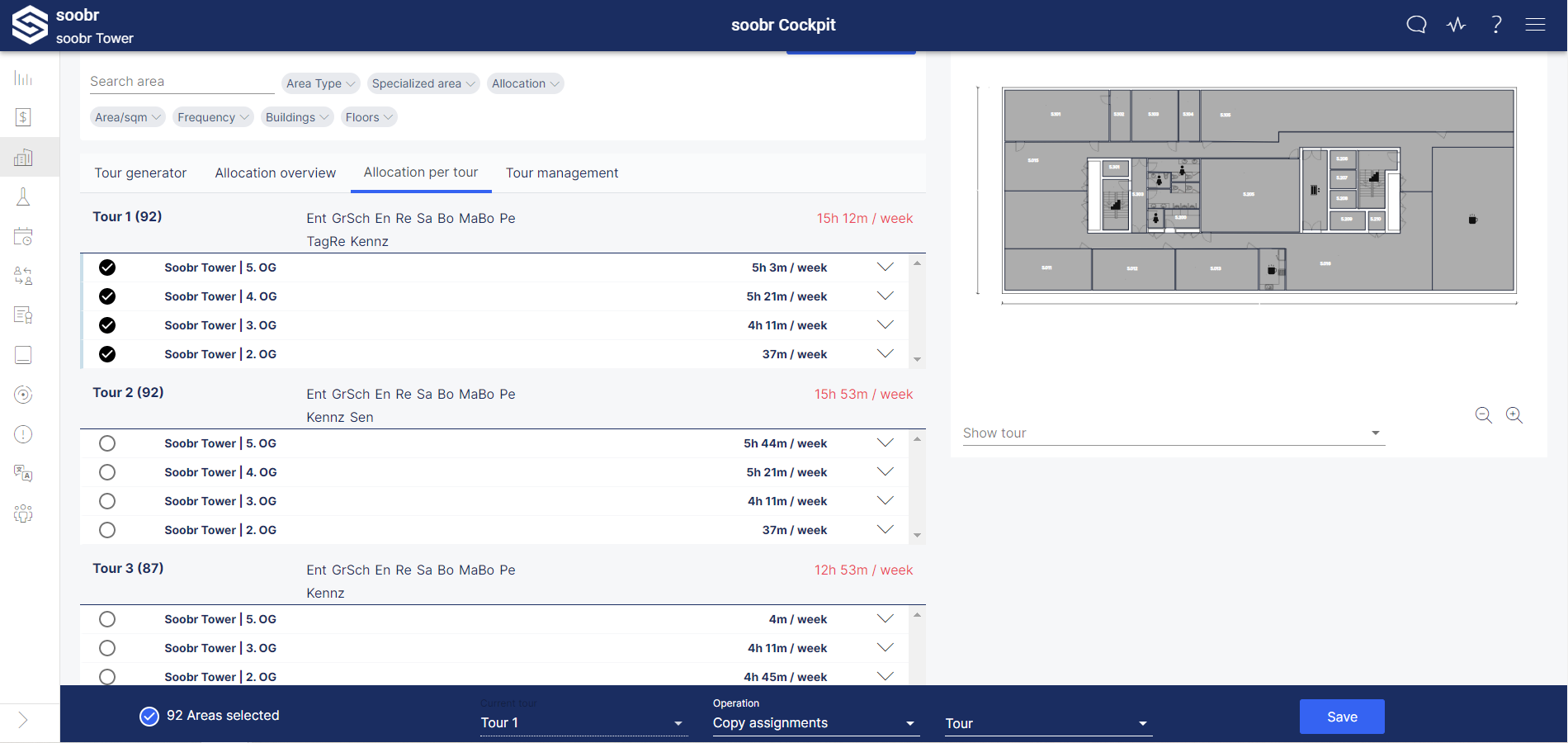Screen dimensions: 1568x743
Task: Expand the sidebar with the arrow icon
Action: [x=23, y=720]
